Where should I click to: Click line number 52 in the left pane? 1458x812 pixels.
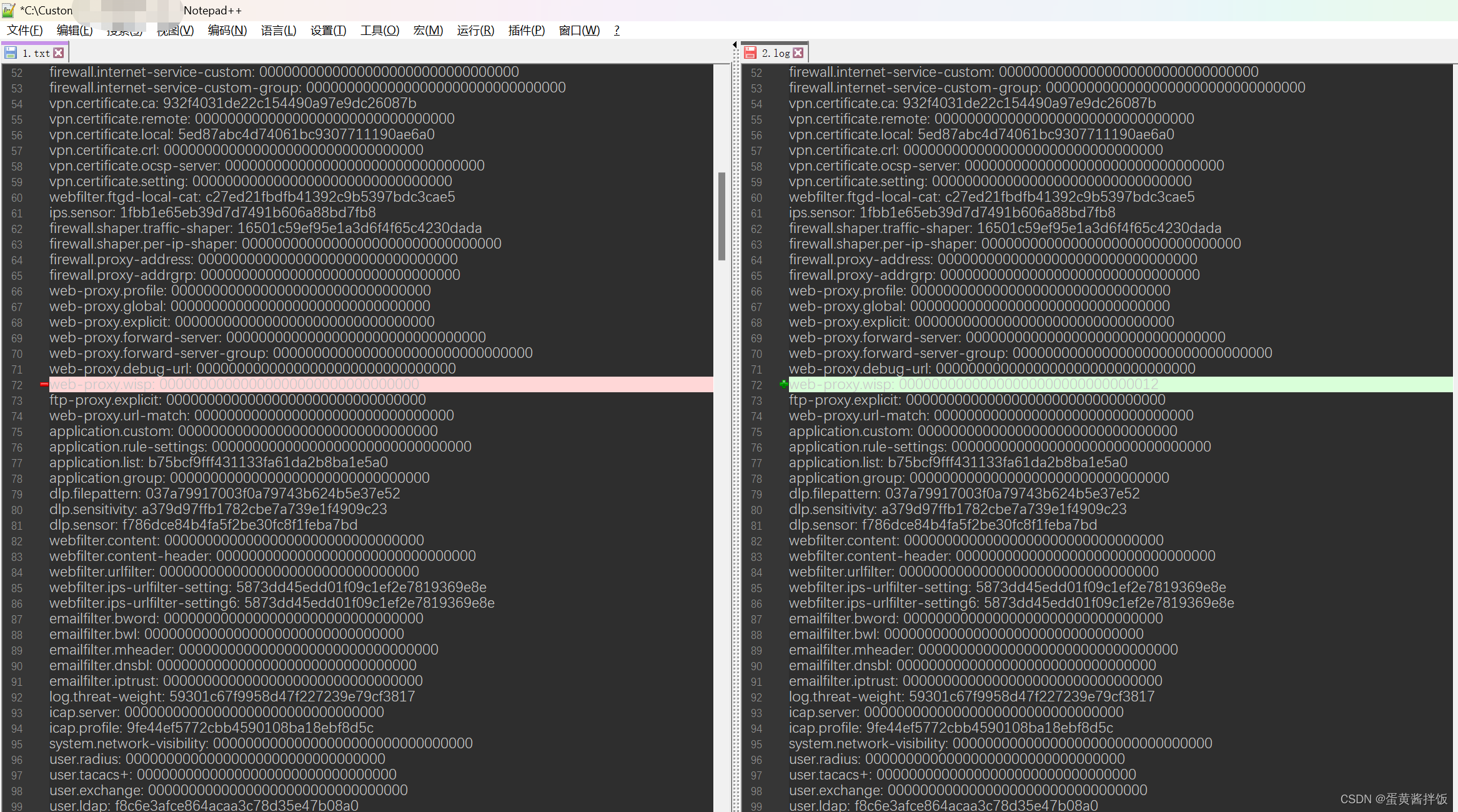point(17,72)
